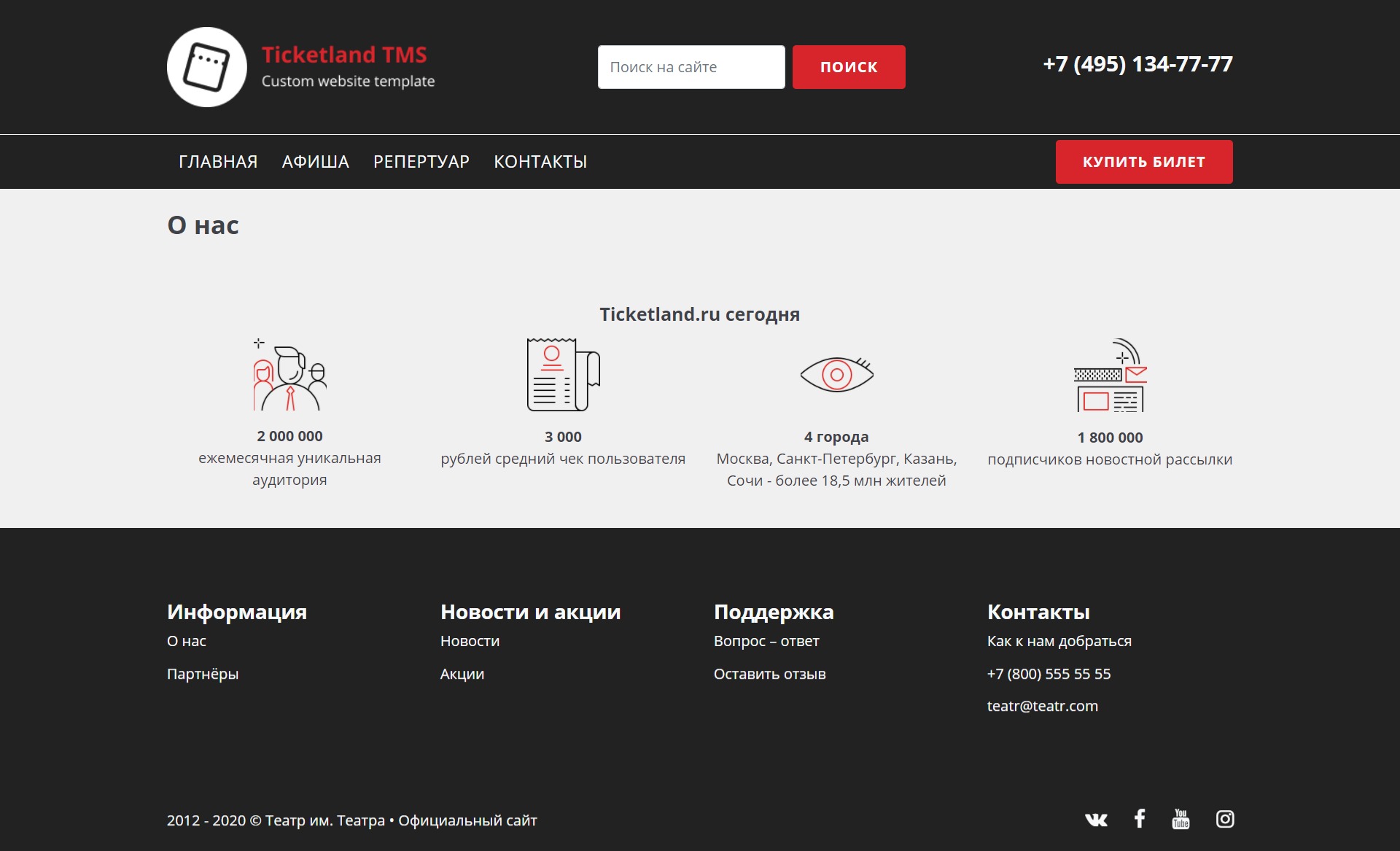This screenshot has width=1400, height=851.
Task: Click footer phone +7 (800) 555 55 55
Action: [x=1049, y=674]
